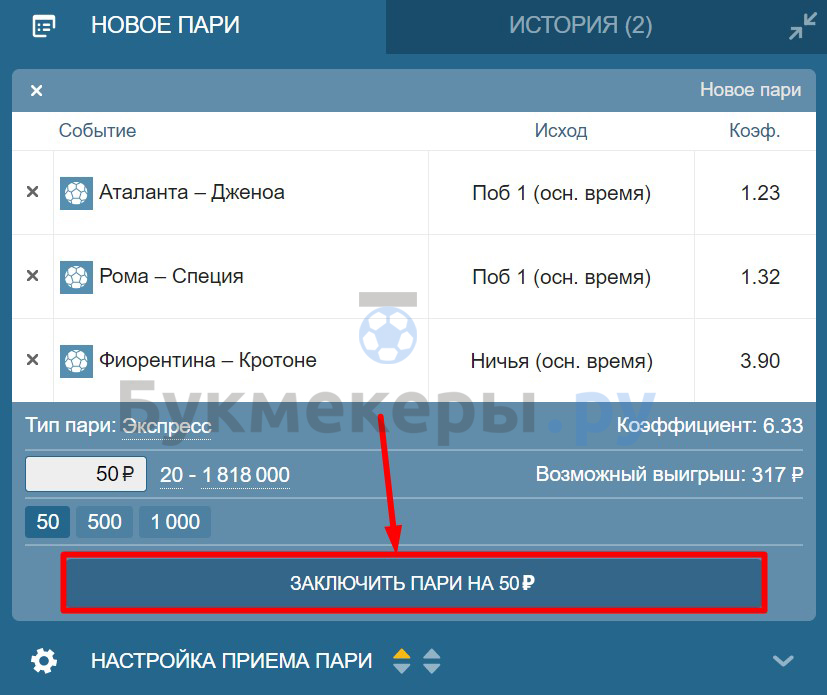
Task: Close the Новое пари panel with X
Action: [36, 91]
